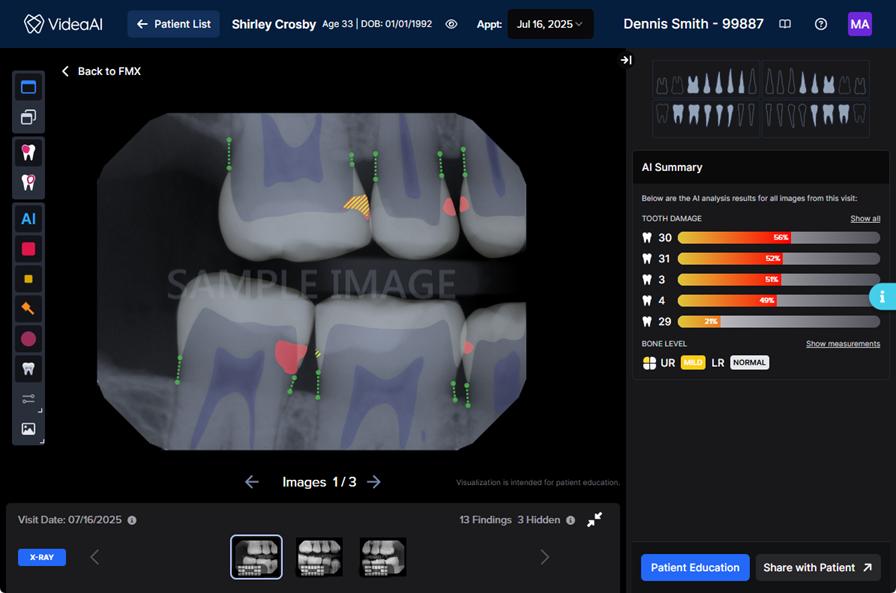Toggle the eye icon beside patient DOB
The image size is (896, 593).
click(x=451, y=24)
